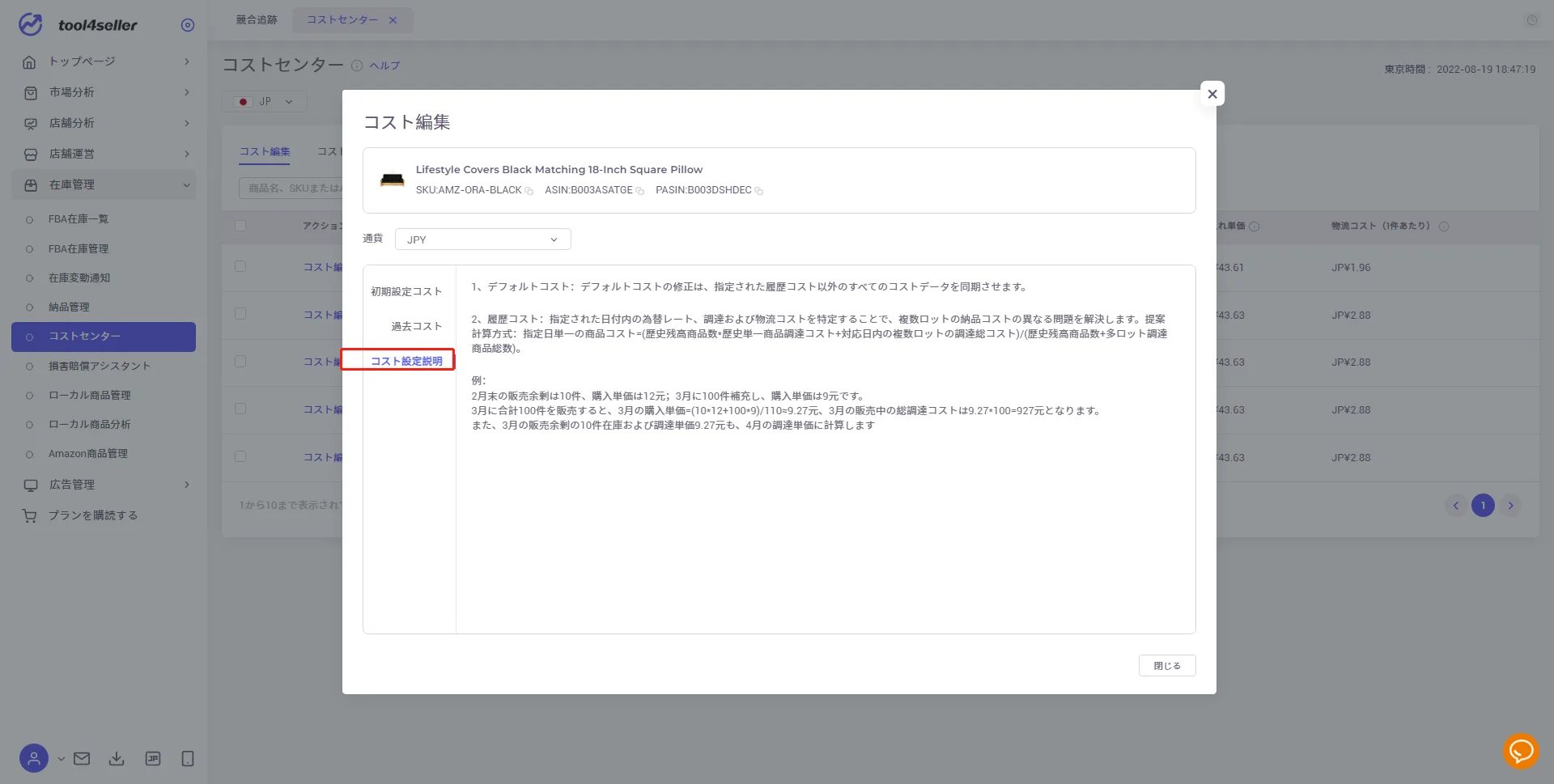Copy the SKU AMZ-ORA-BLACK
The image size is (1554, 784).
(529, 191)
